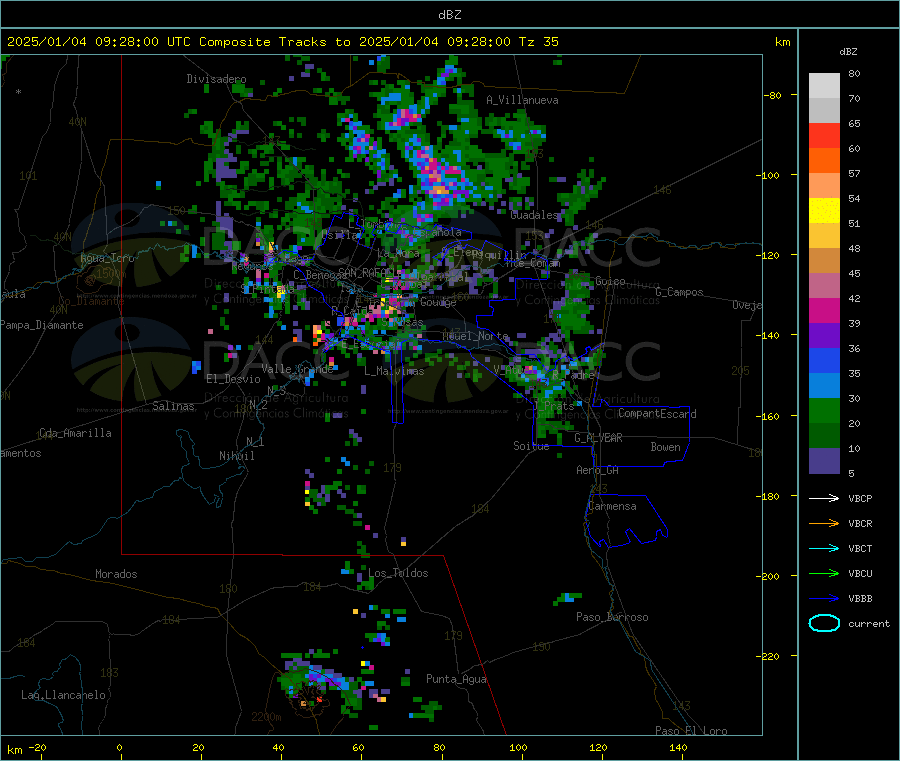
Task: Click the El_Desvio map label
Action: pyautogui.click(x=233, y=379)
